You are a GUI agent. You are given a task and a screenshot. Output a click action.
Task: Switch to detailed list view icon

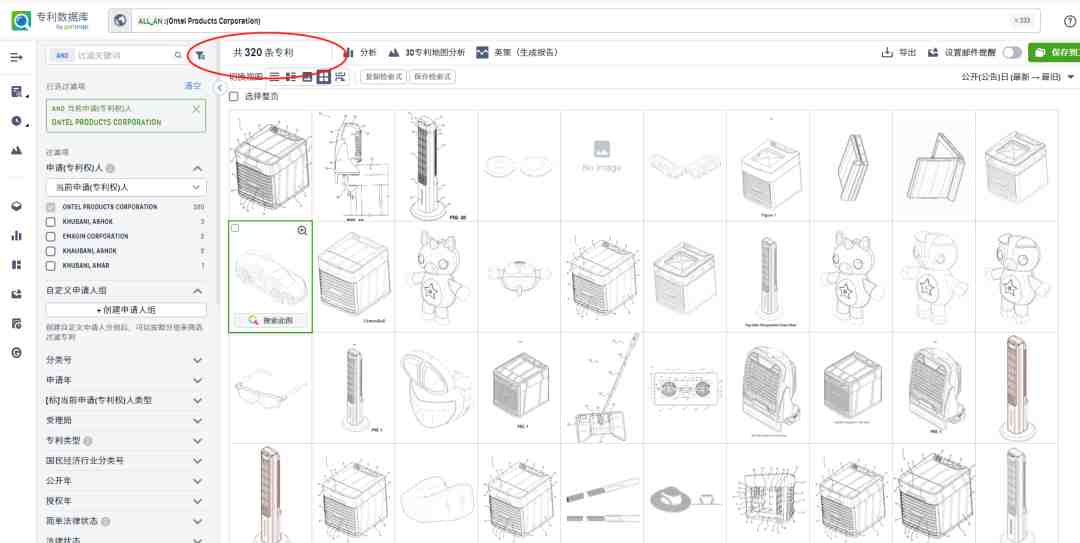pos(291,76)
